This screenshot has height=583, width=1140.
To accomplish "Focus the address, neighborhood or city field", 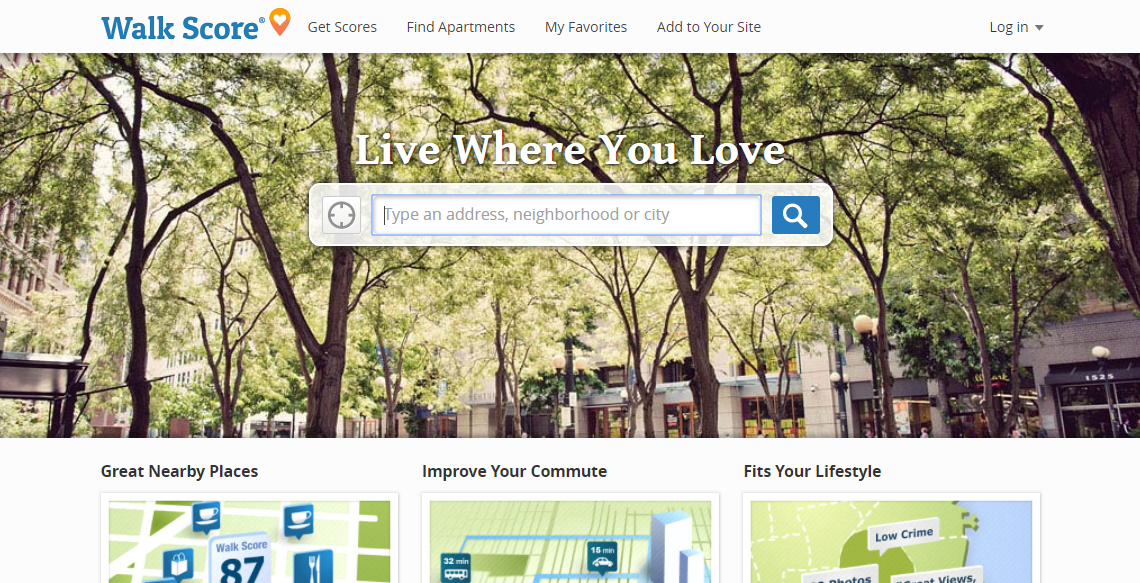I will tap(566, 215).
